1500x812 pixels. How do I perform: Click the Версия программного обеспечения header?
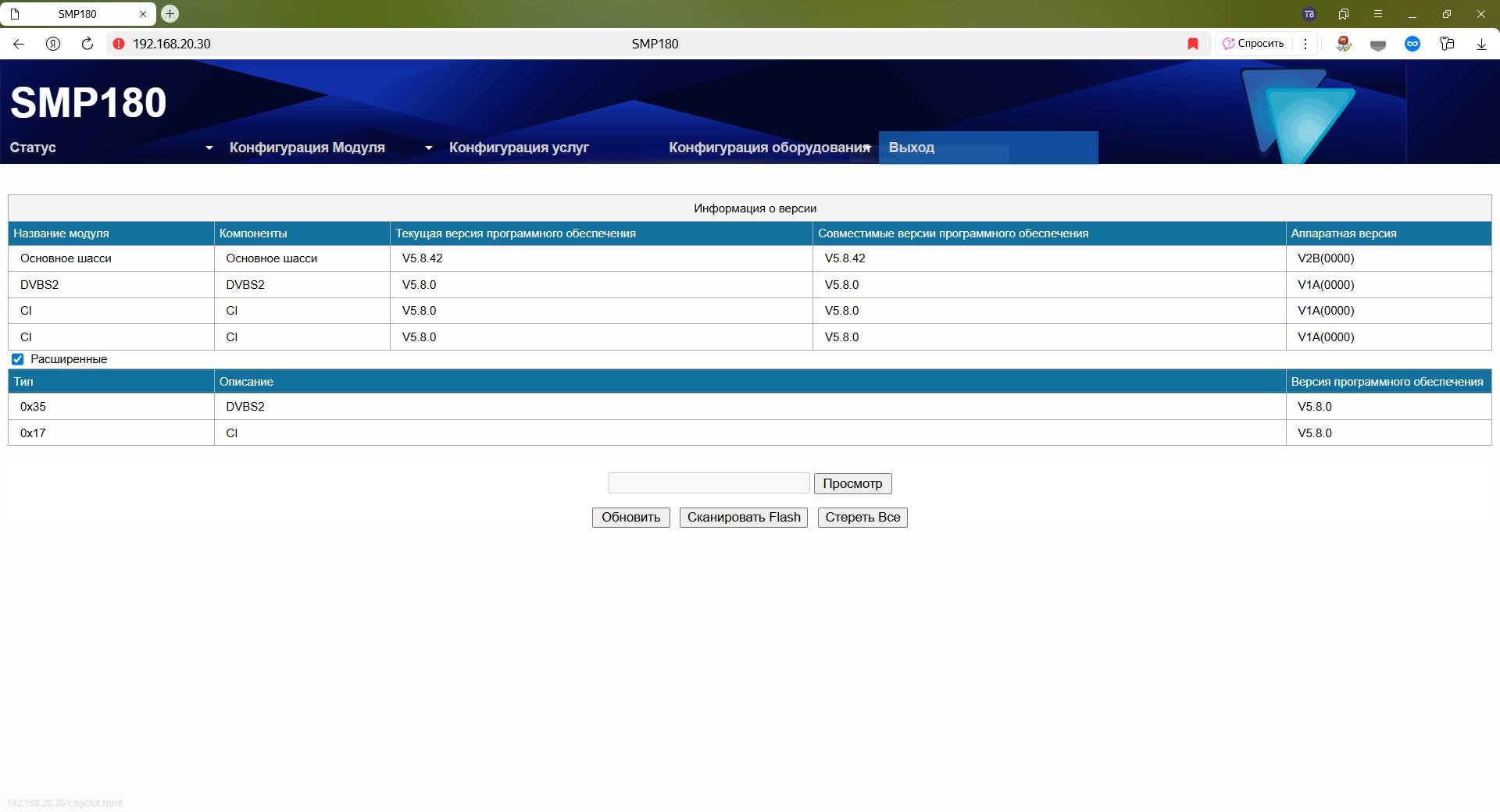[1387, 382]
